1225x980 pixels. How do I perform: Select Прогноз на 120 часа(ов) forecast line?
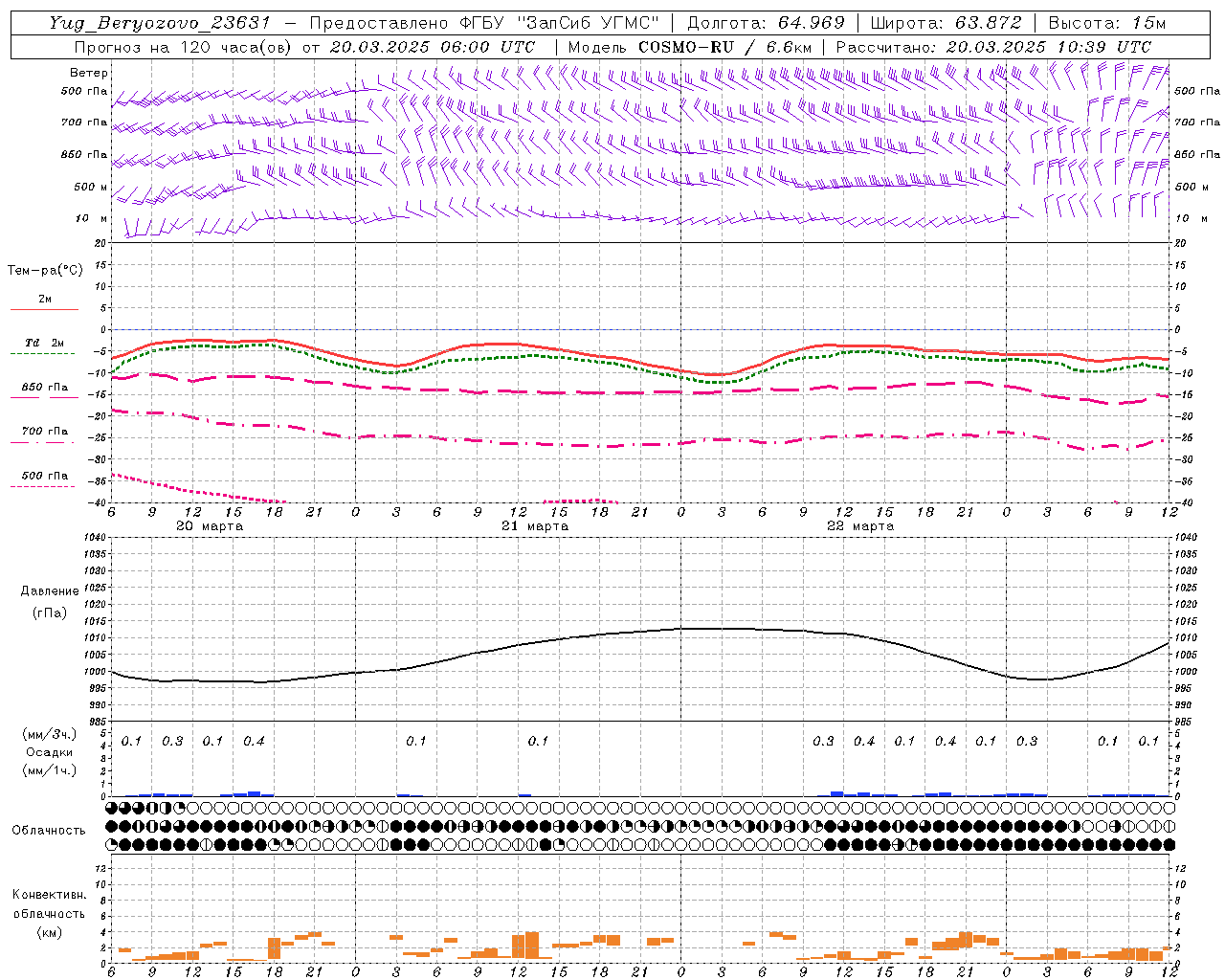coord(304,47)
